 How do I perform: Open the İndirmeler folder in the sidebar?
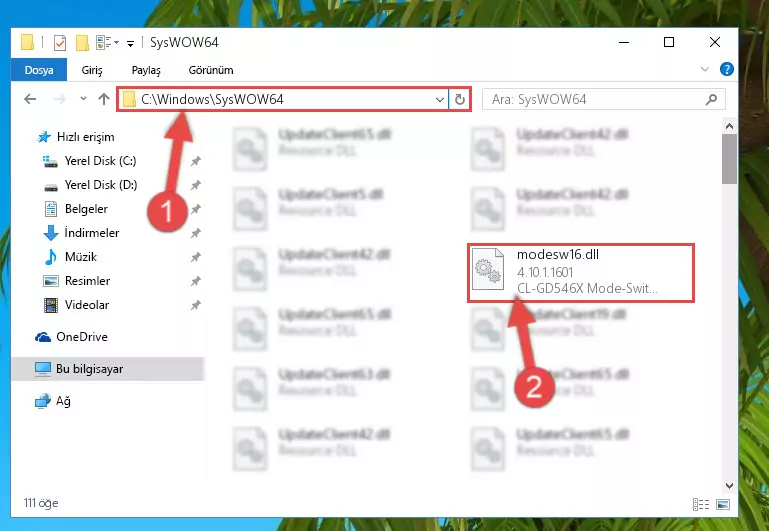(x=92, y=233)
